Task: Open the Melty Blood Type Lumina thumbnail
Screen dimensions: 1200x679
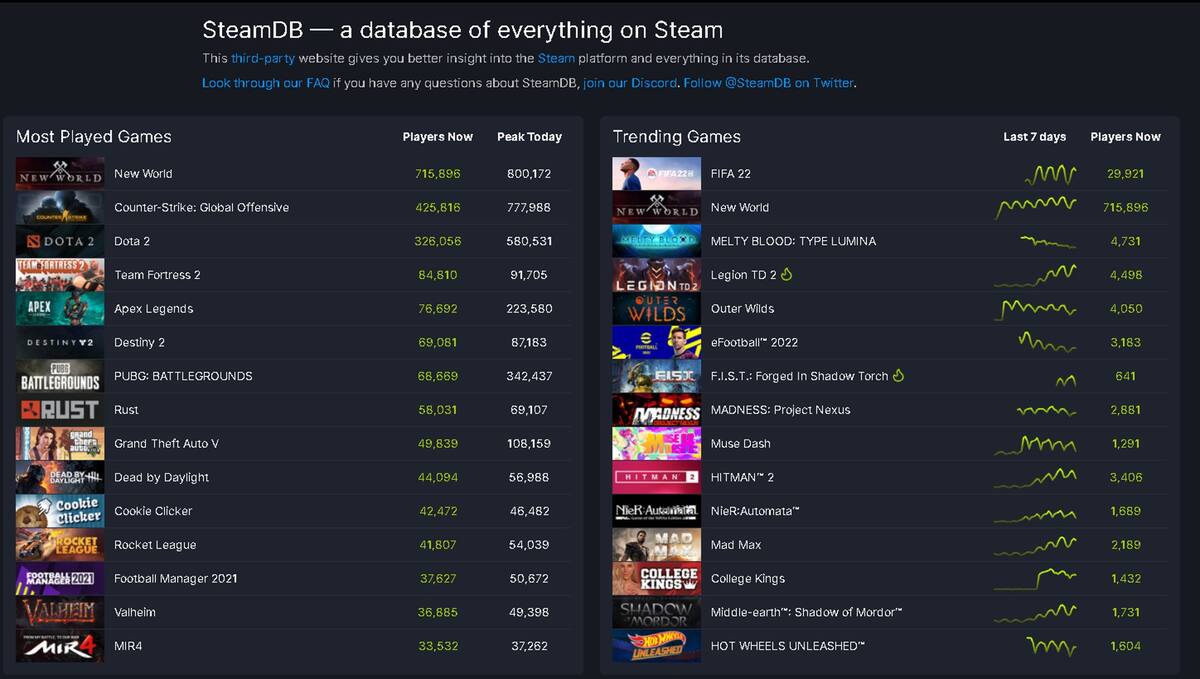Action: (x=657, y=241)
